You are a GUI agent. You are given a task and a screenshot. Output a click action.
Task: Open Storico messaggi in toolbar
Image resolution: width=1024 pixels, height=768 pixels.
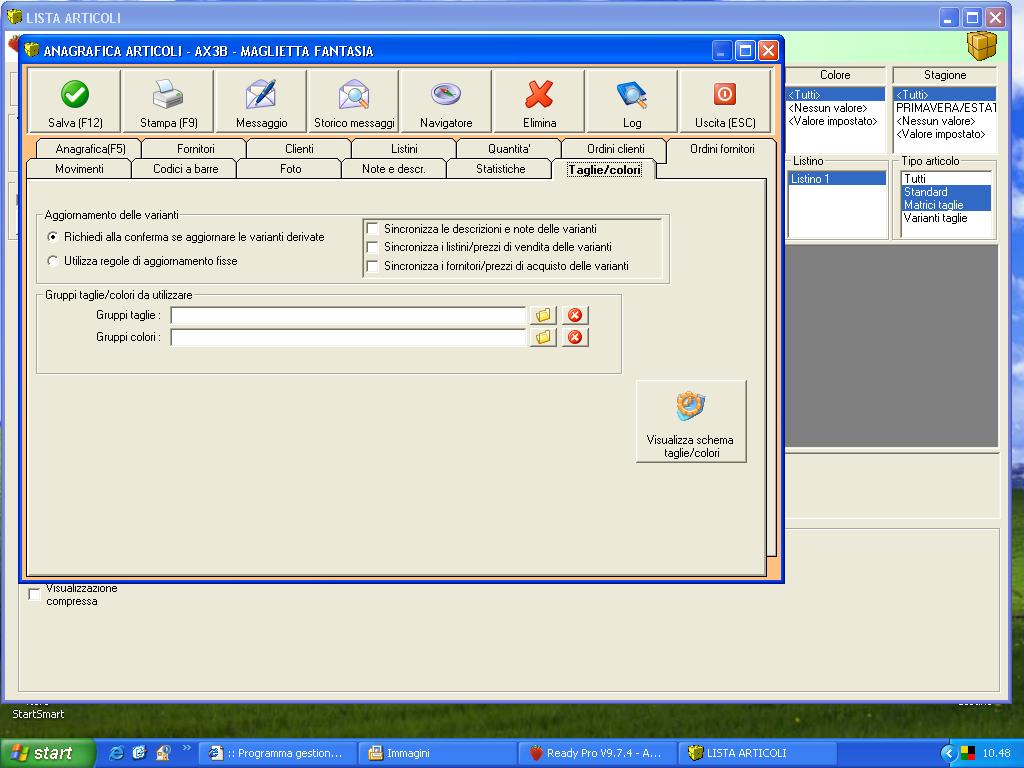(x=354, y=101)
